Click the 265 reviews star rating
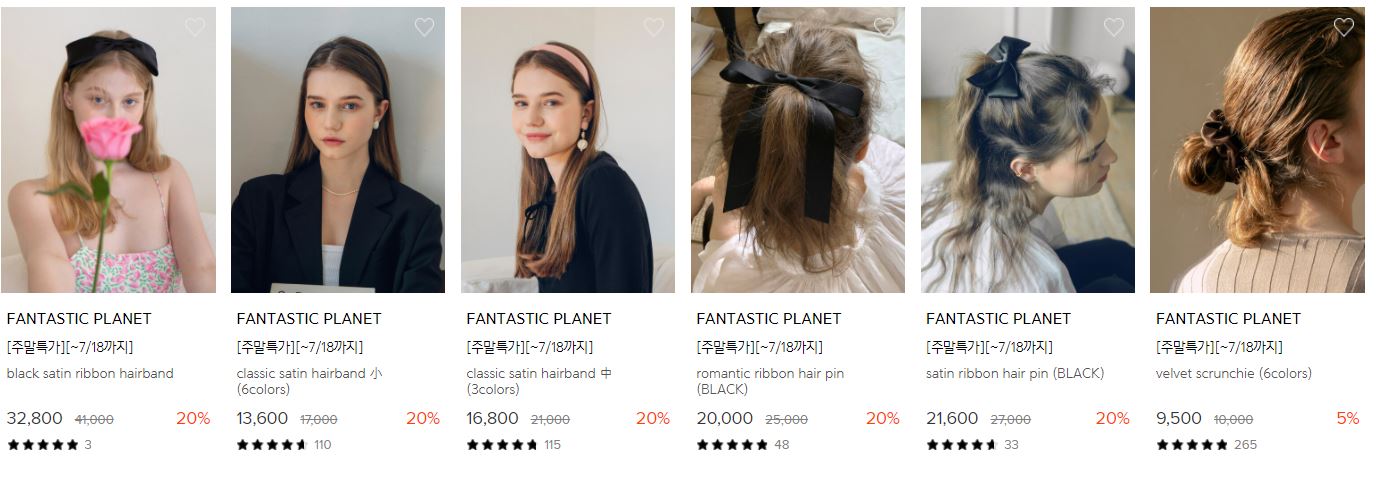 (x=1206, y=445)
